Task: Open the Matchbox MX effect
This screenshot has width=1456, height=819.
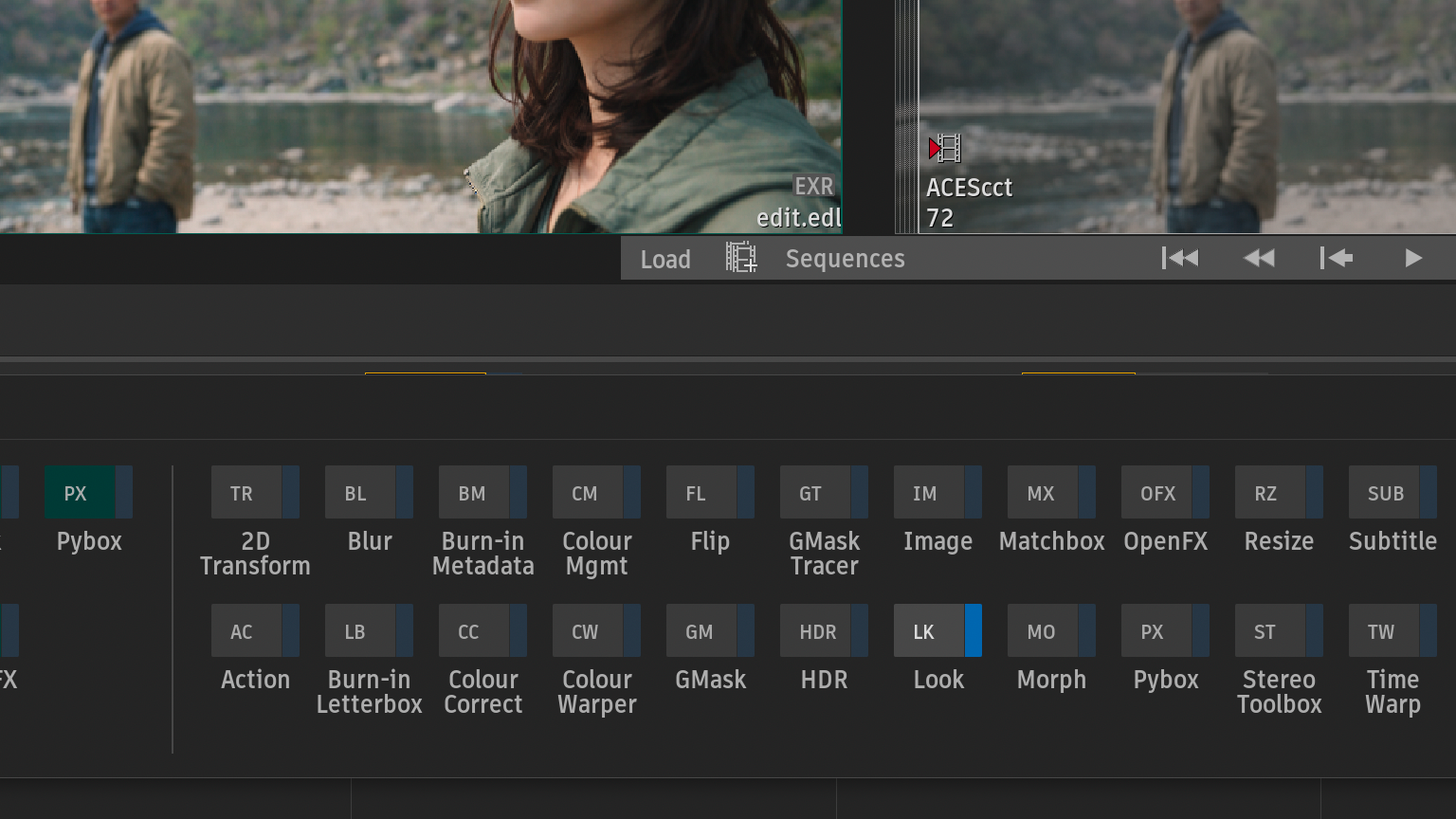Action: click(x=1042, y=493)
